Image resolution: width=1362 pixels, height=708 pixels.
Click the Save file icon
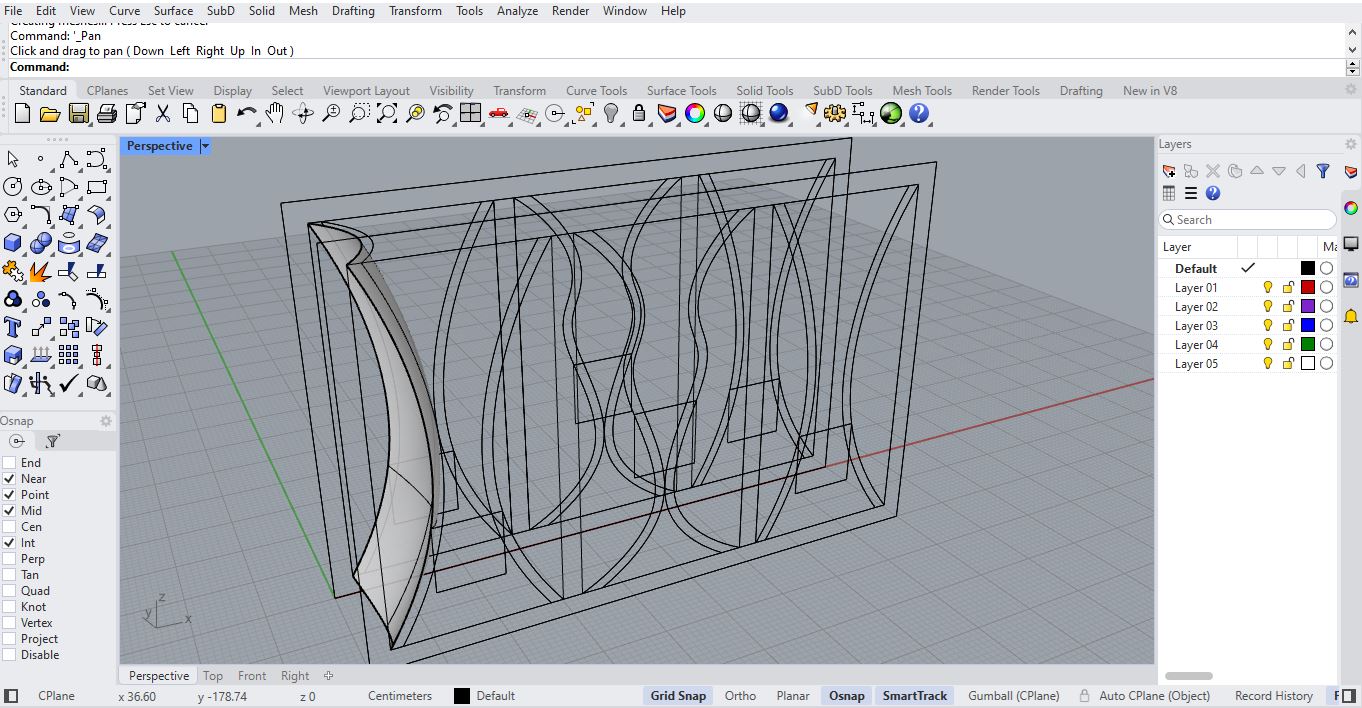[x=78, y=114]
